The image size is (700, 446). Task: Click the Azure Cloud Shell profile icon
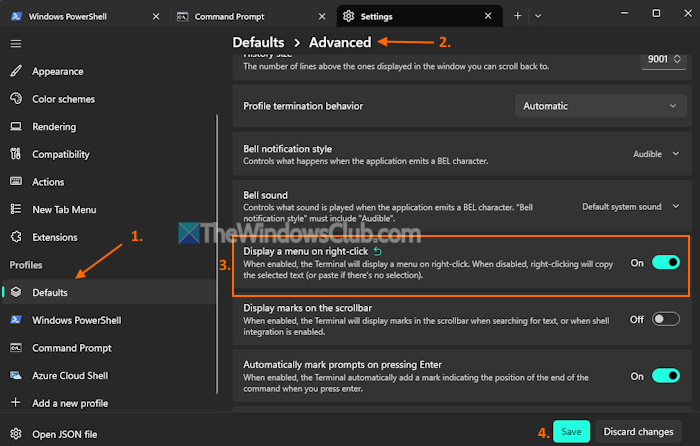(16, 375)
